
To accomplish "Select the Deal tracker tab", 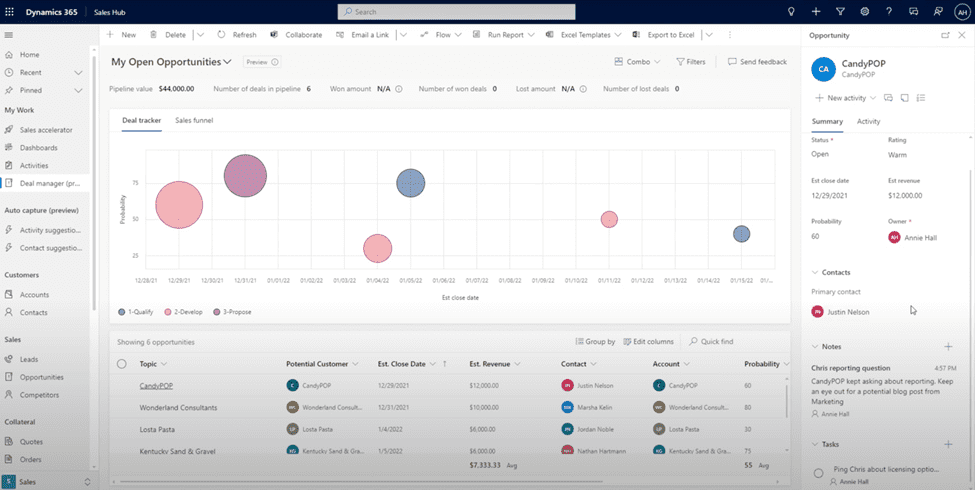I will click(x=142, y=120).
